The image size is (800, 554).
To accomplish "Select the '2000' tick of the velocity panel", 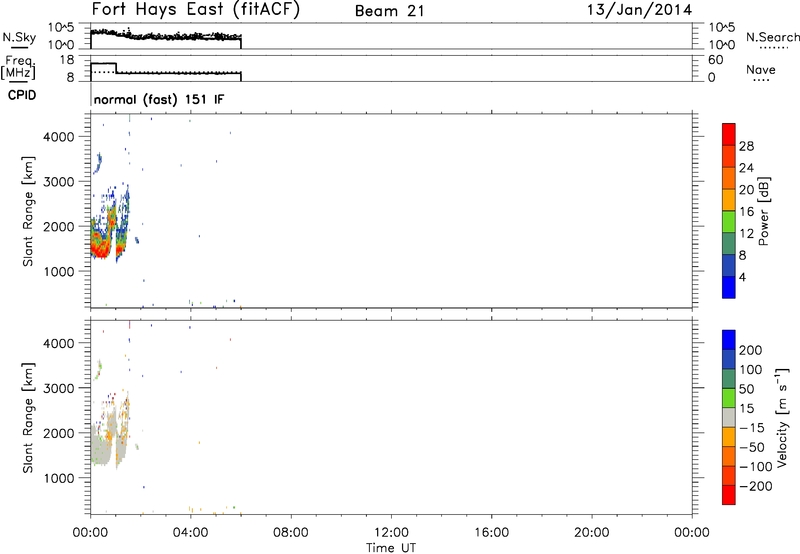I will coord(58,433).
